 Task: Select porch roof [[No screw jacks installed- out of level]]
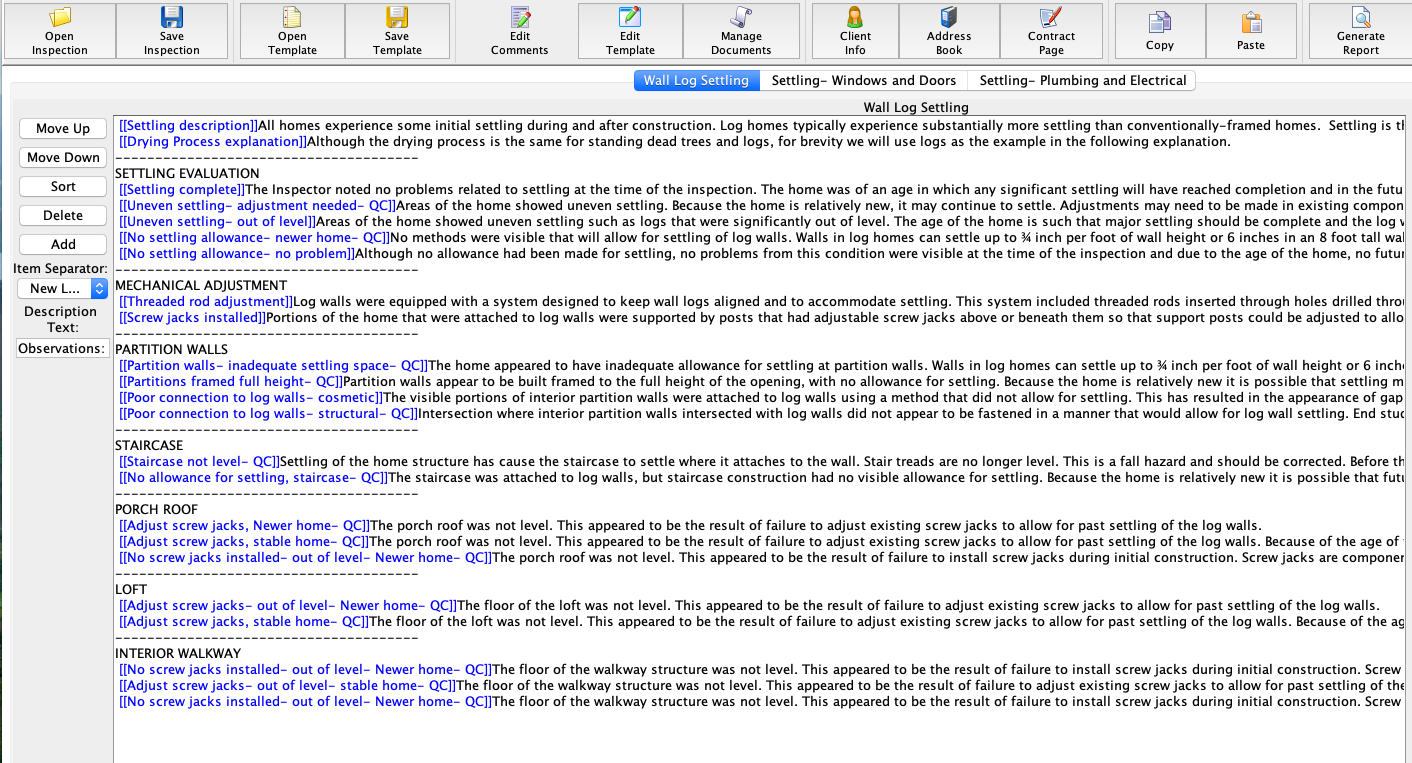305,557
